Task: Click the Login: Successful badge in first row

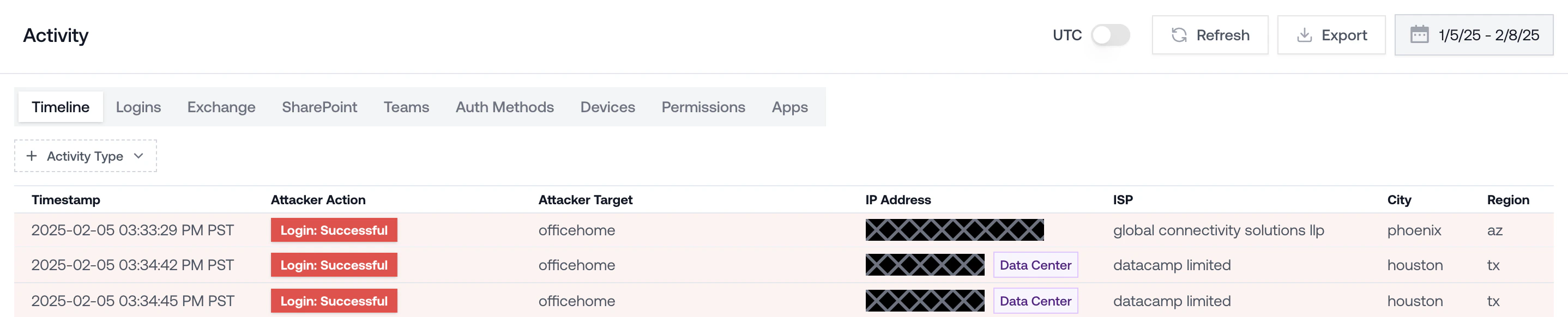Action: point(334,230)
